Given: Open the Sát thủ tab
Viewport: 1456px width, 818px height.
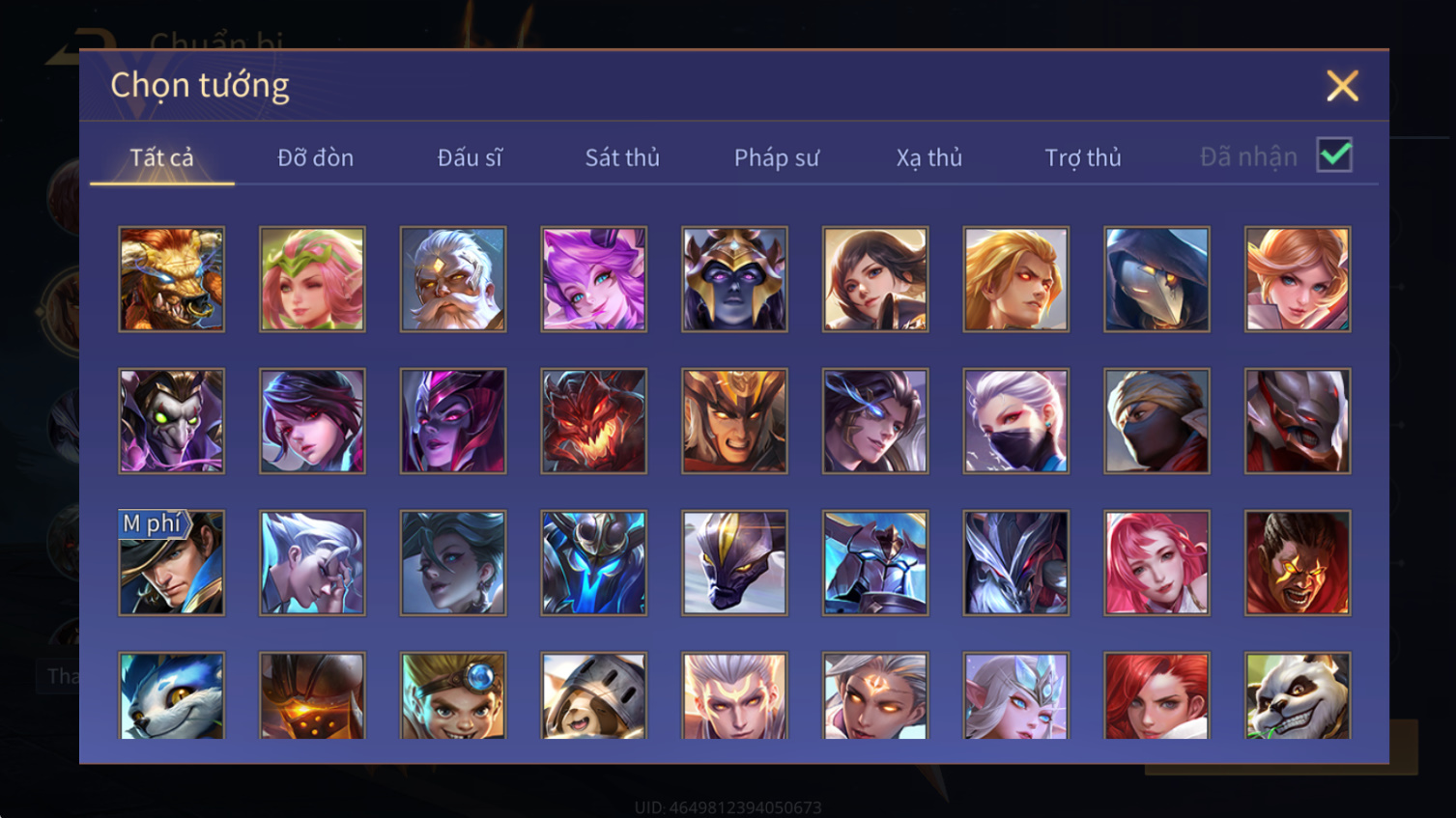Looking at the screenshot, I should pyautogui.click(x=622, y=157).
